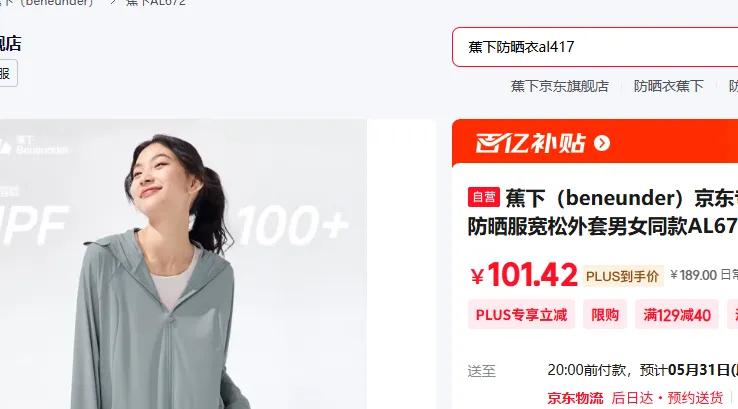Viewport: 738px width, 409px height.
Task: Click 后日达·预约送货 delivery option
Action: tap(667, 398)
